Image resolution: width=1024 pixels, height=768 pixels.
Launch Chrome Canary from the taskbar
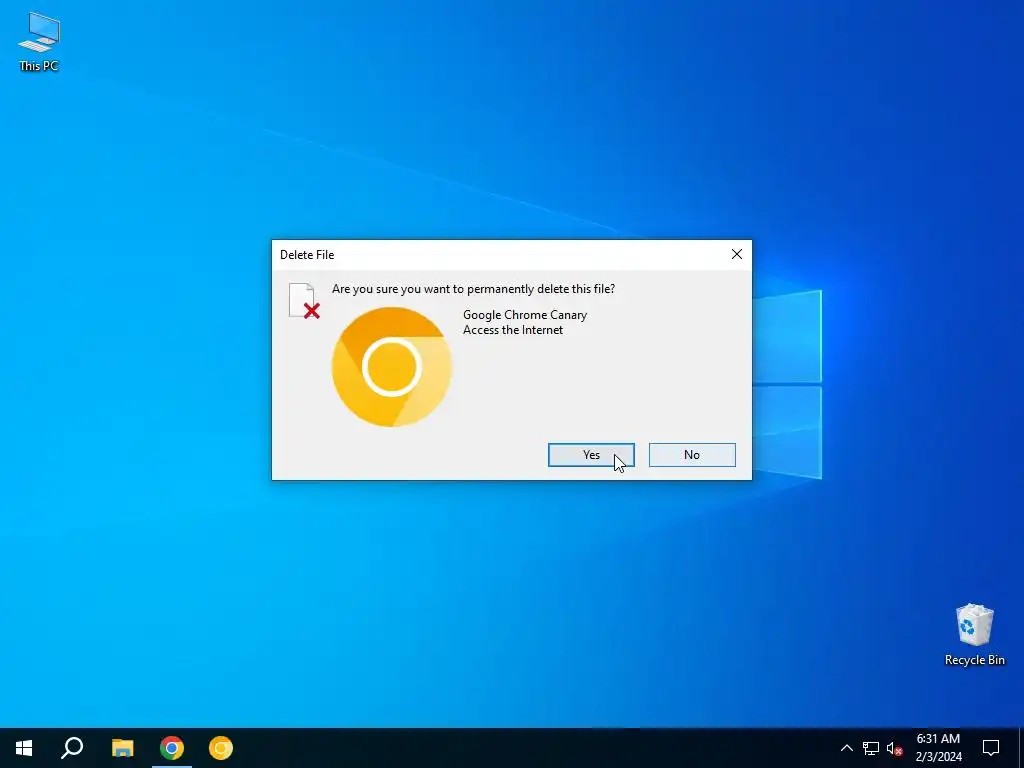(x=221, y=748)
